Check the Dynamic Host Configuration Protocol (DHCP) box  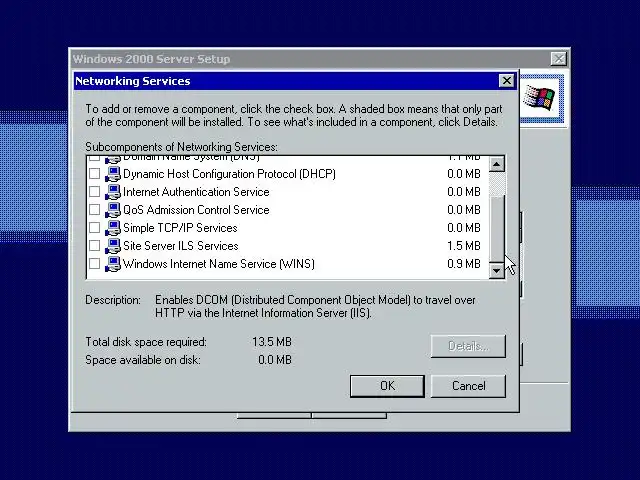click(94, 173)
